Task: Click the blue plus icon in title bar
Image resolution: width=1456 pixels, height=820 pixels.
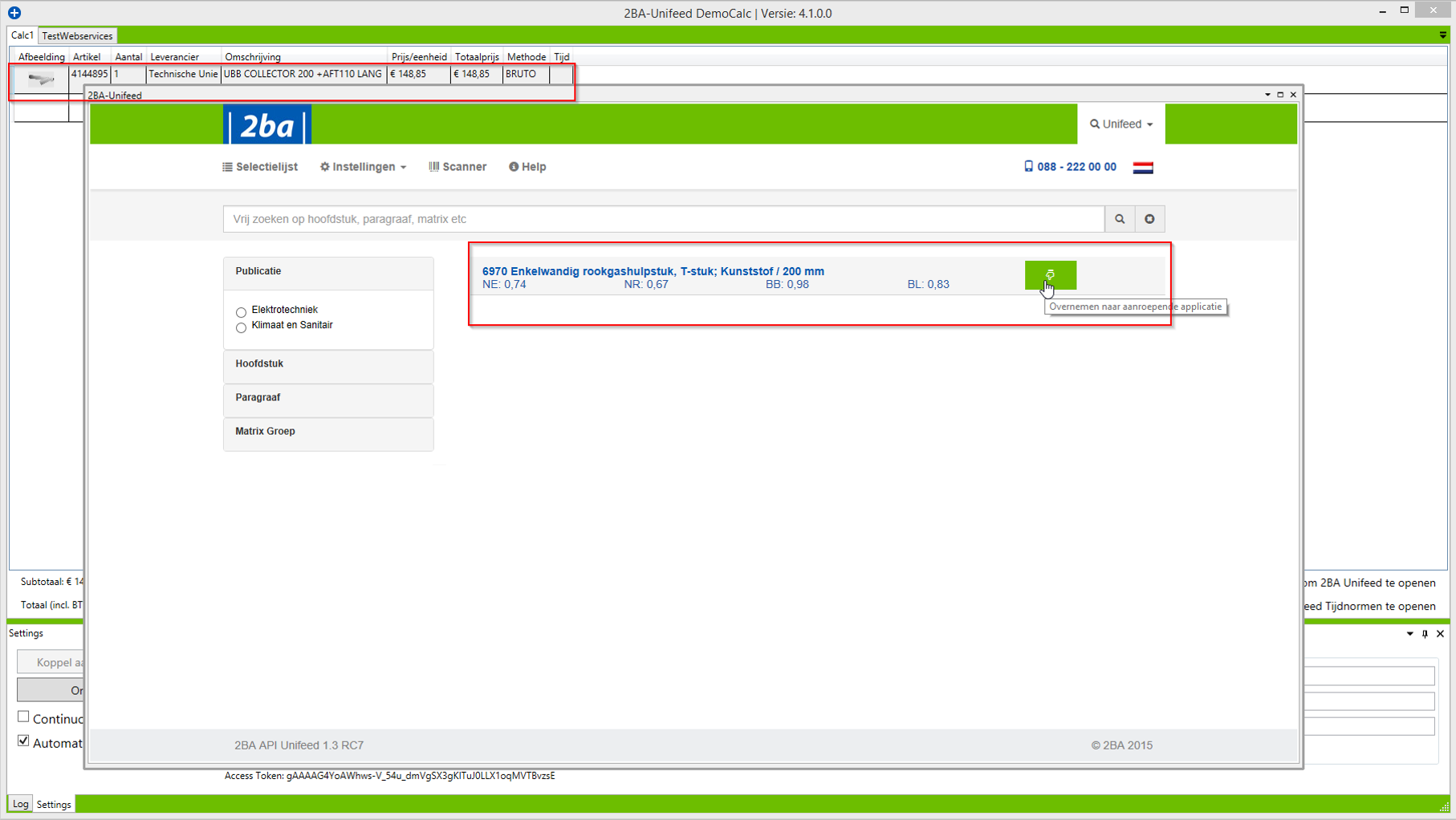Action: [x=14, y=13]
